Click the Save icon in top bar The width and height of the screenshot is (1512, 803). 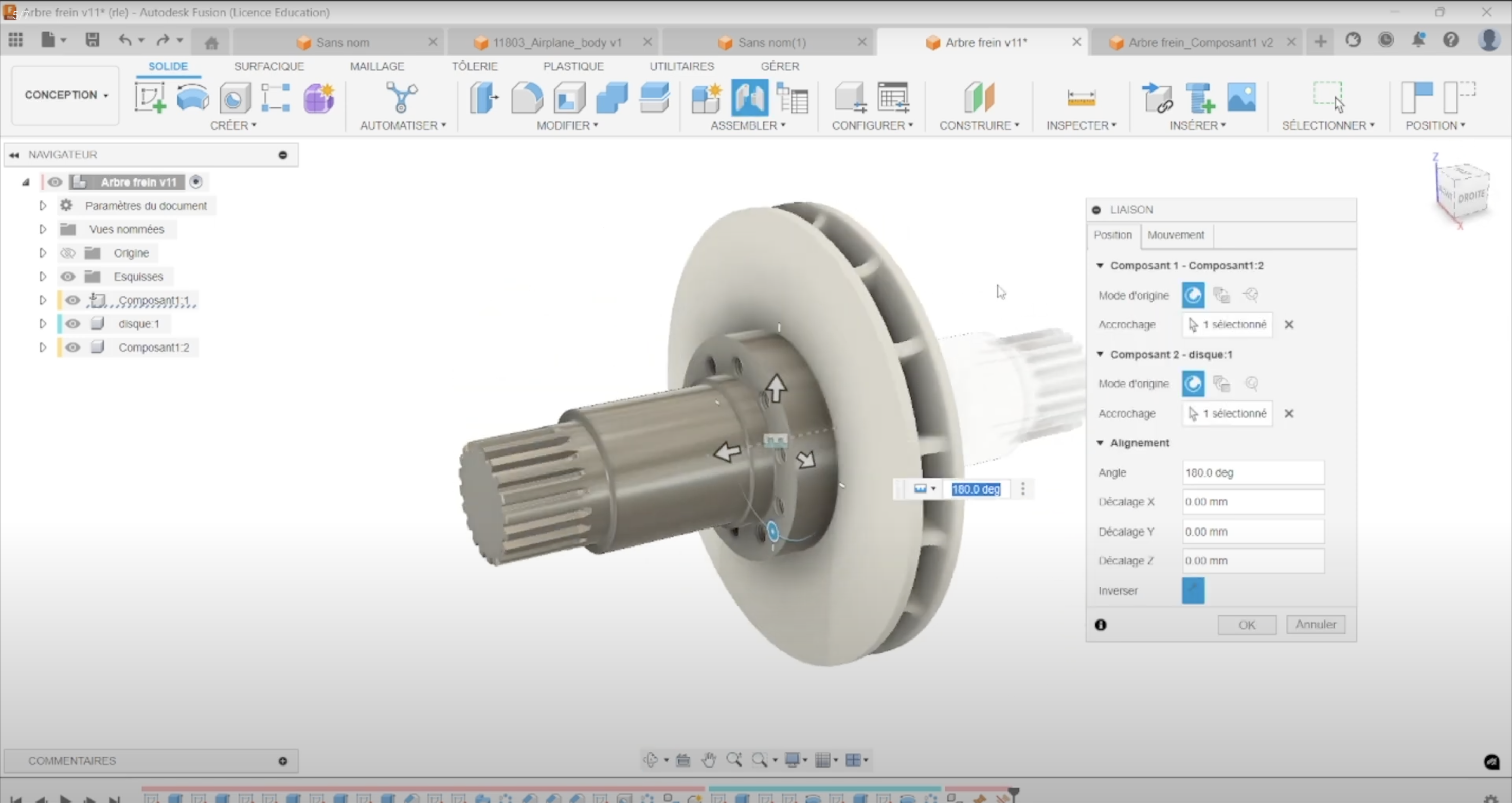click(92, 40)
